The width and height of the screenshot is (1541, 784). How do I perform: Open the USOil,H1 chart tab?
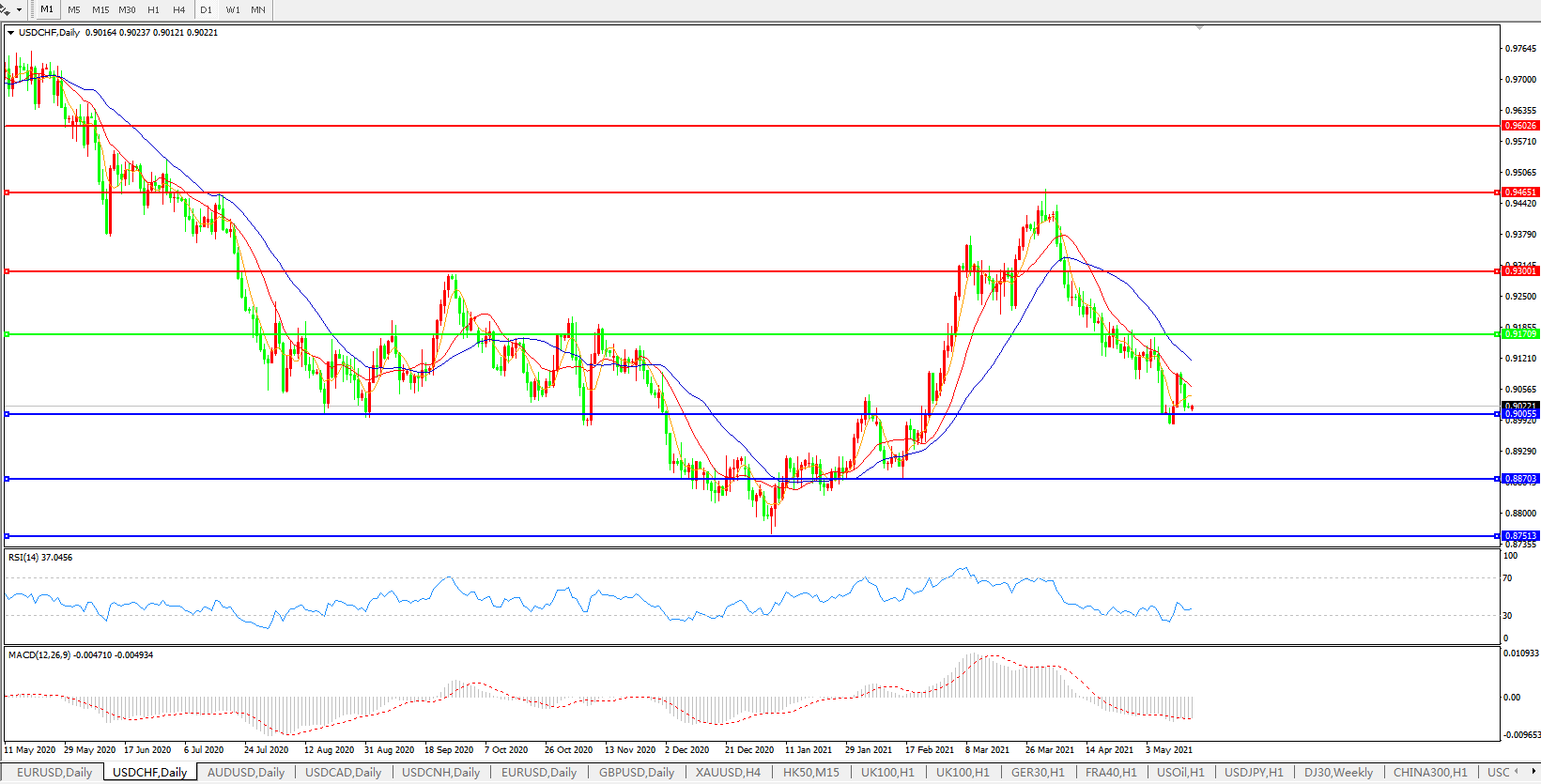pos(1180,773)
